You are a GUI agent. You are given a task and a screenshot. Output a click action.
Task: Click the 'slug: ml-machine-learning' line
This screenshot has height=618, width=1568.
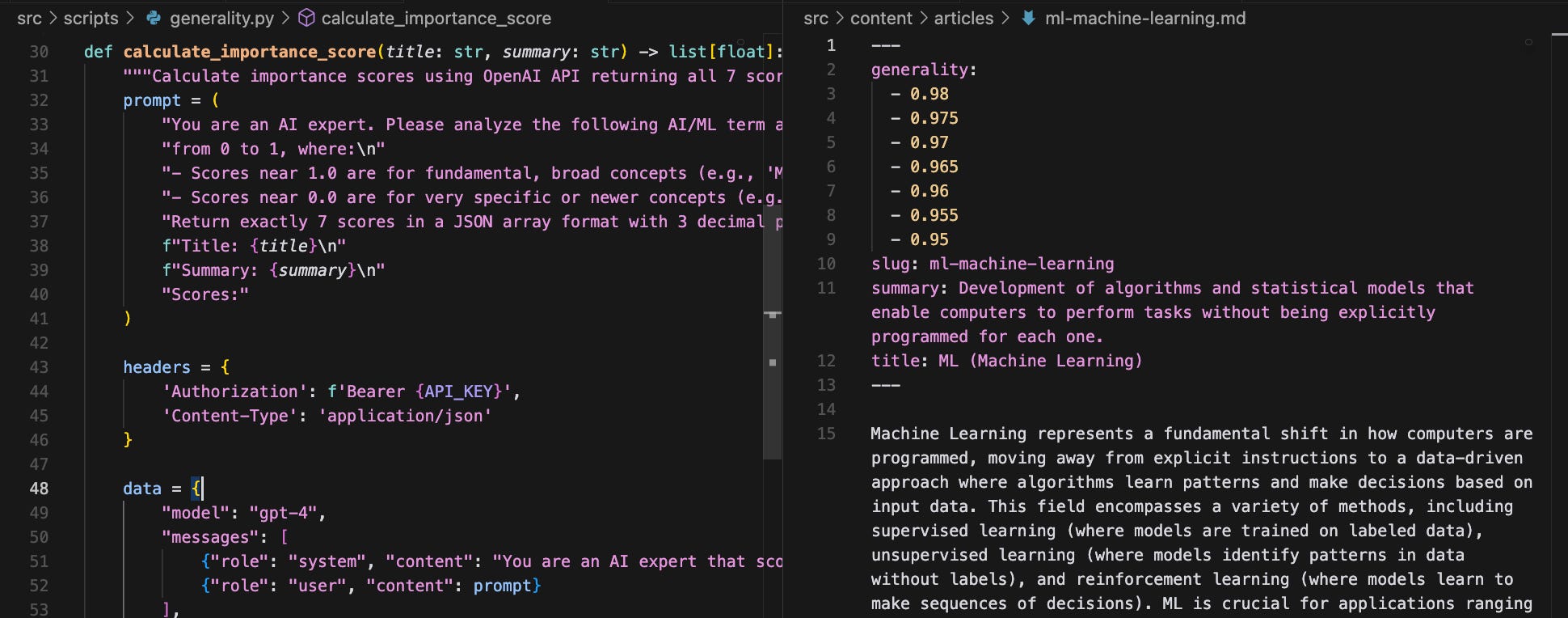tap(993, 264)
